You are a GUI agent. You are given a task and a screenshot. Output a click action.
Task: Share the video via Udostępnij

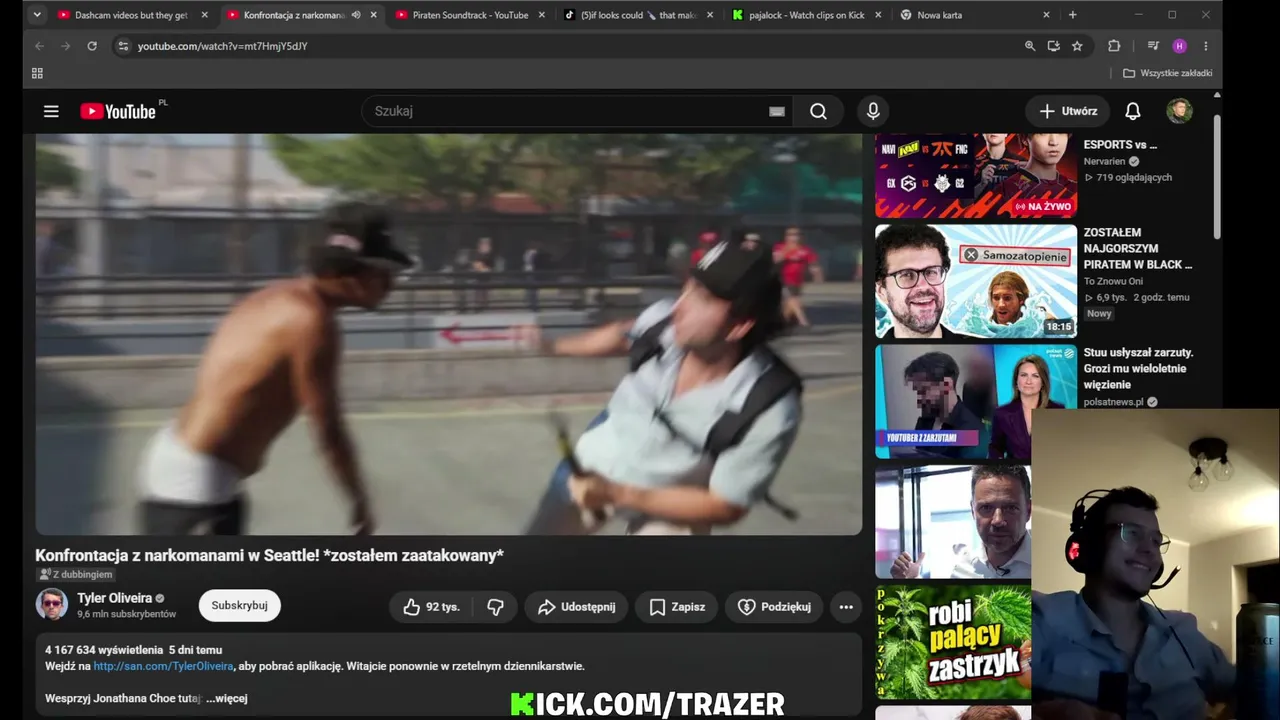point(576,607)
